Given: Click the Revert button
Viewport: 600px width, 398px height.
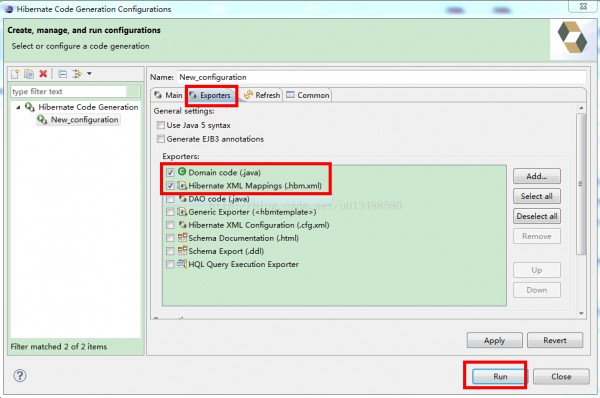Looking at the screenshot, I should pos(555,340).
